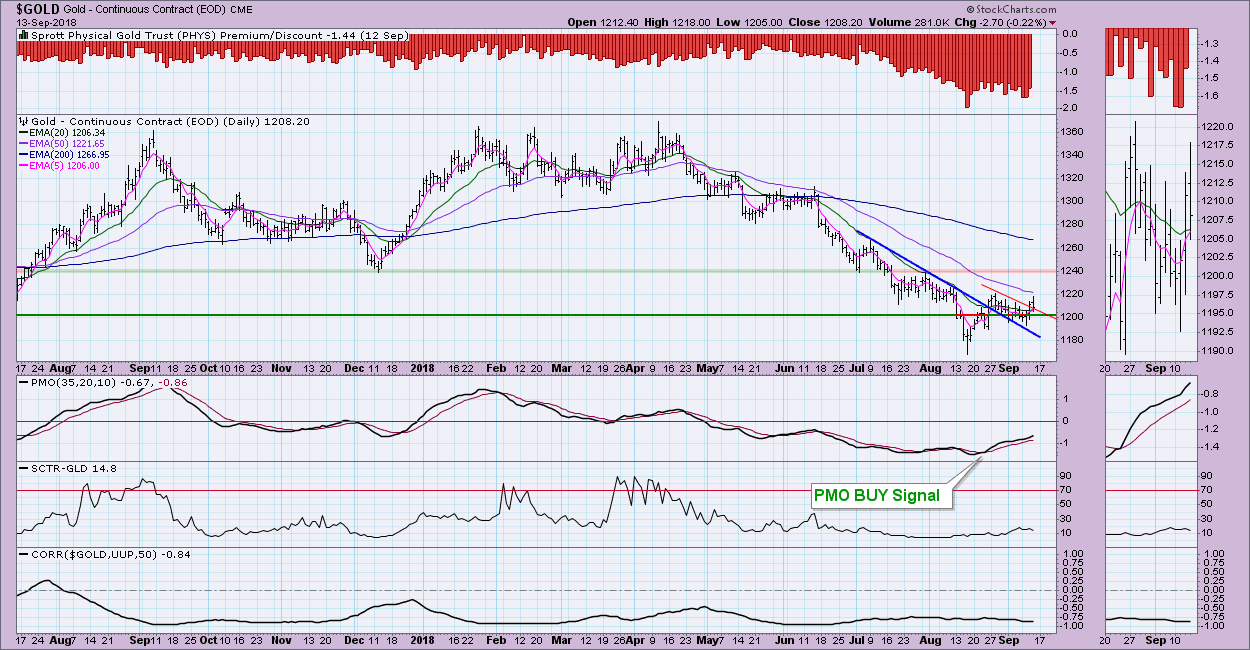Click the 1360 price axis label
This screenshot has width=1250, height=650.
(x=1071, y=132)
